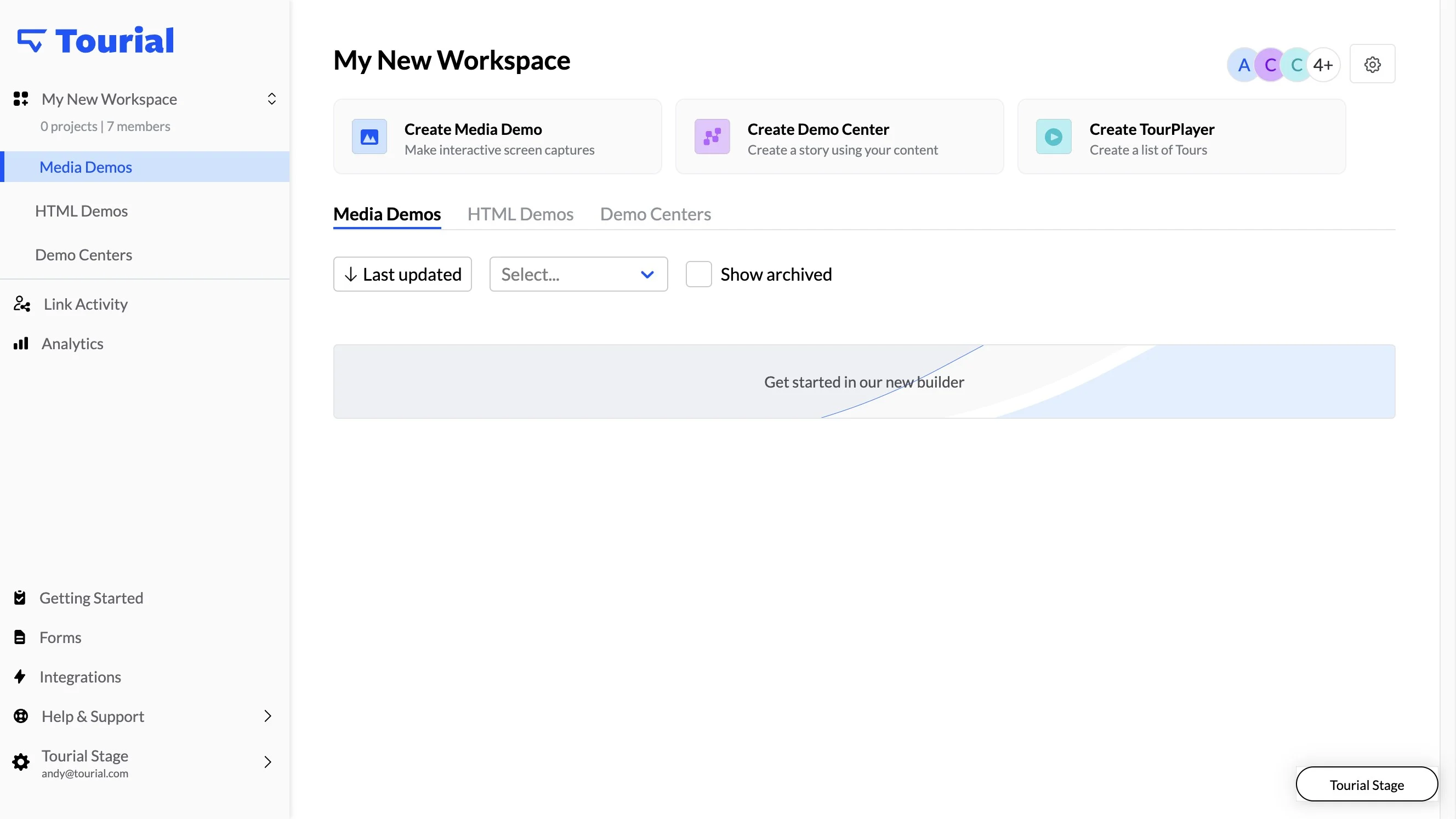Switch to the HTML Demos tab
Screen dimensions: 1456x819
pyautogui.click(x=521, y=214)
